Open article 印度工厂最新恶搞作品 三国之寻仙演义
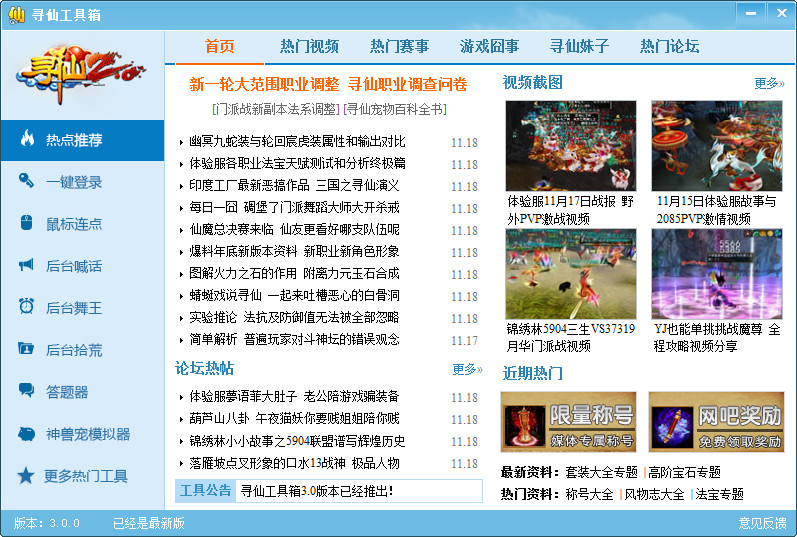Screen dimensions: 797x537 pyautogui.click(x=294, y=186)
